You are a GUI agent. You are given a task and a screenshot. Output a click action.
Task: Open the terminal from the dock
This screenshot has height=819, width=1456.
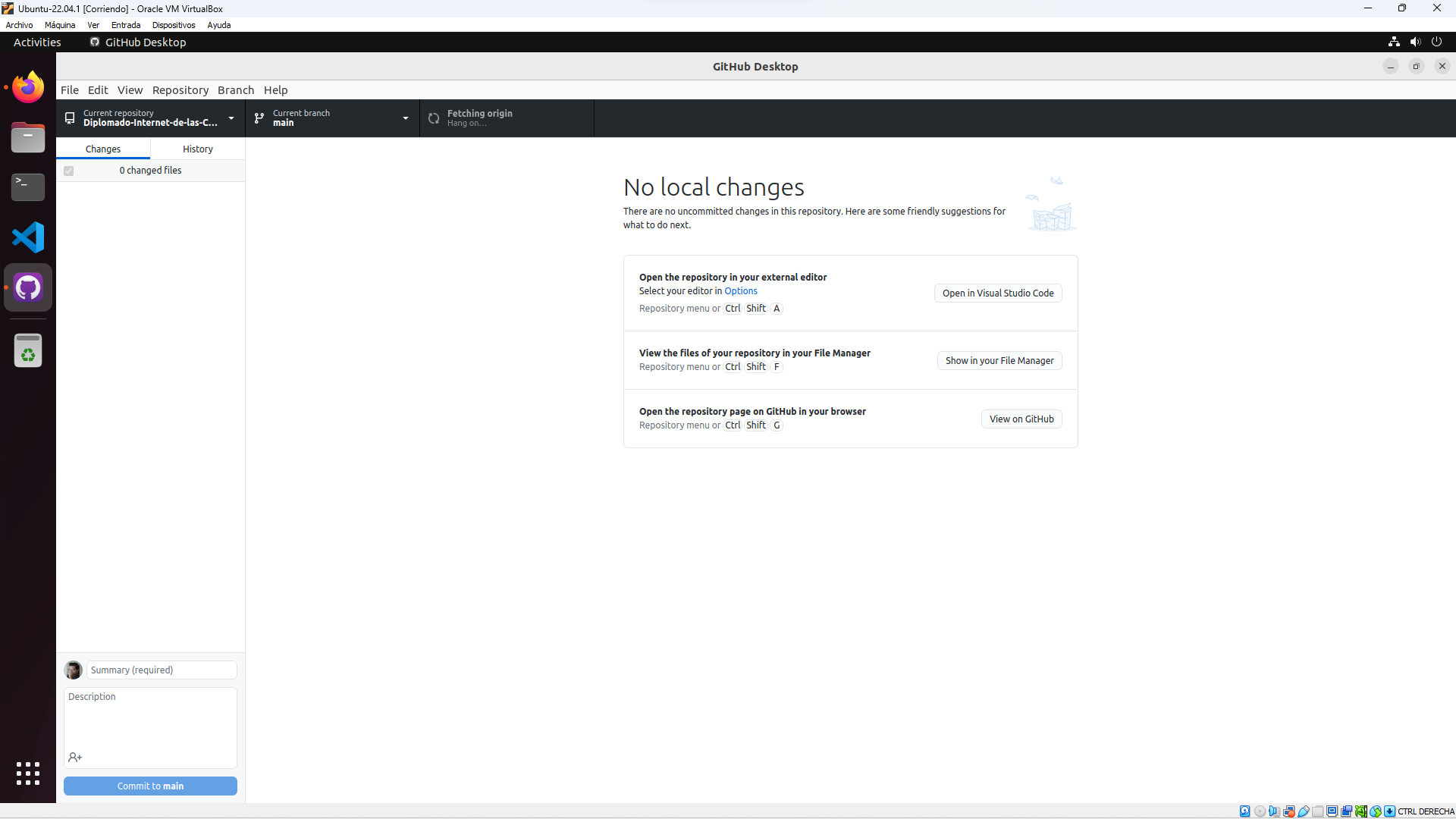coord(27,187)
